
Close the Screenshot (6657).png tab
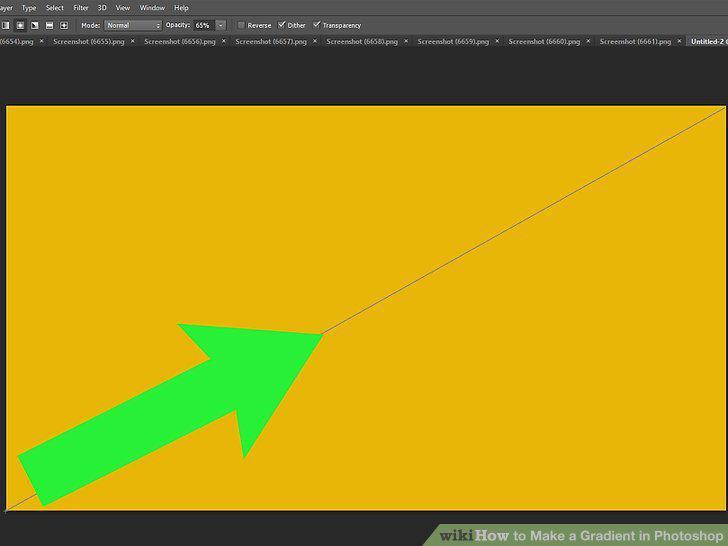click(315, 41)
